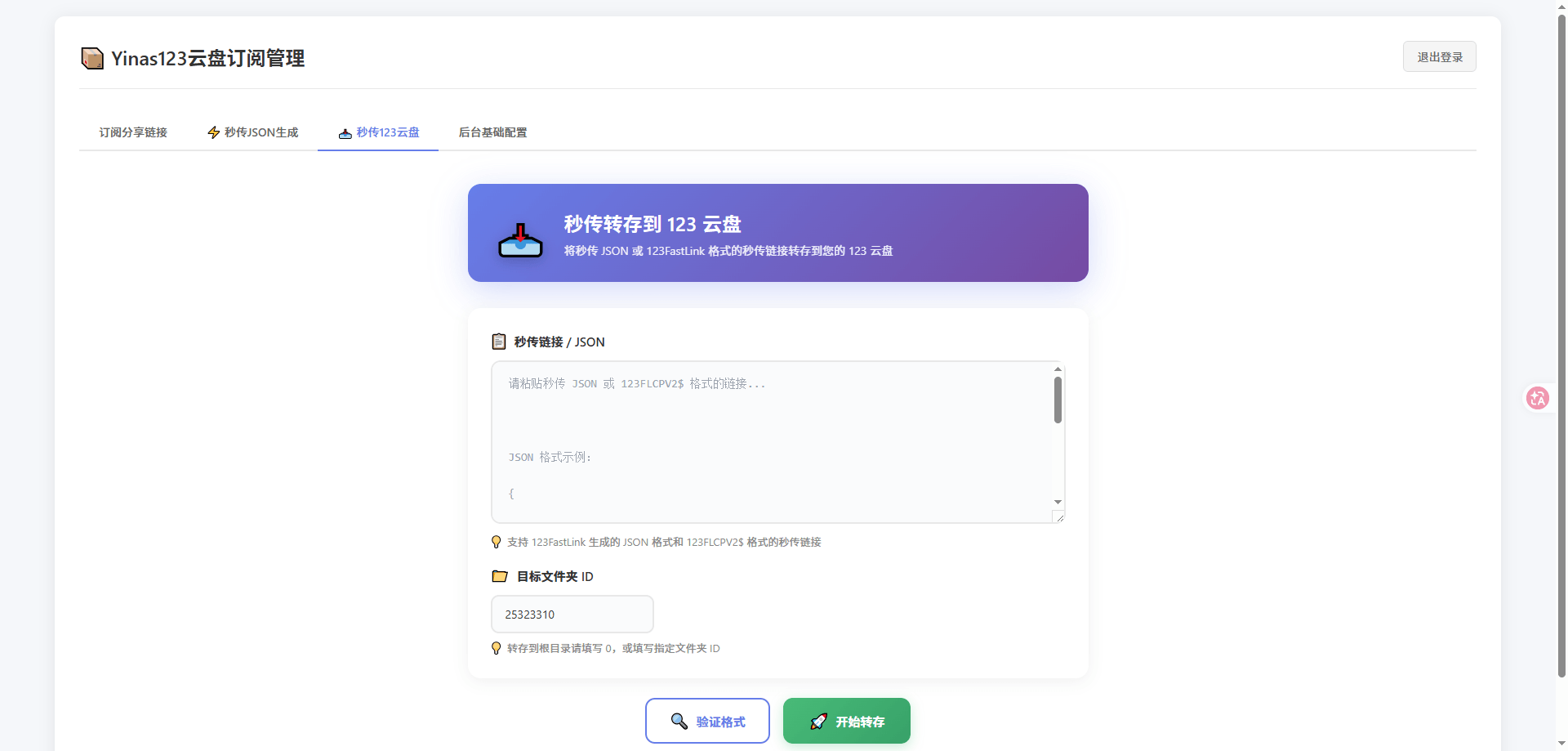The width and height of the screenshot is (1568, 751).
Task: Click the 开始转存 button
Action: pos(846,721)
